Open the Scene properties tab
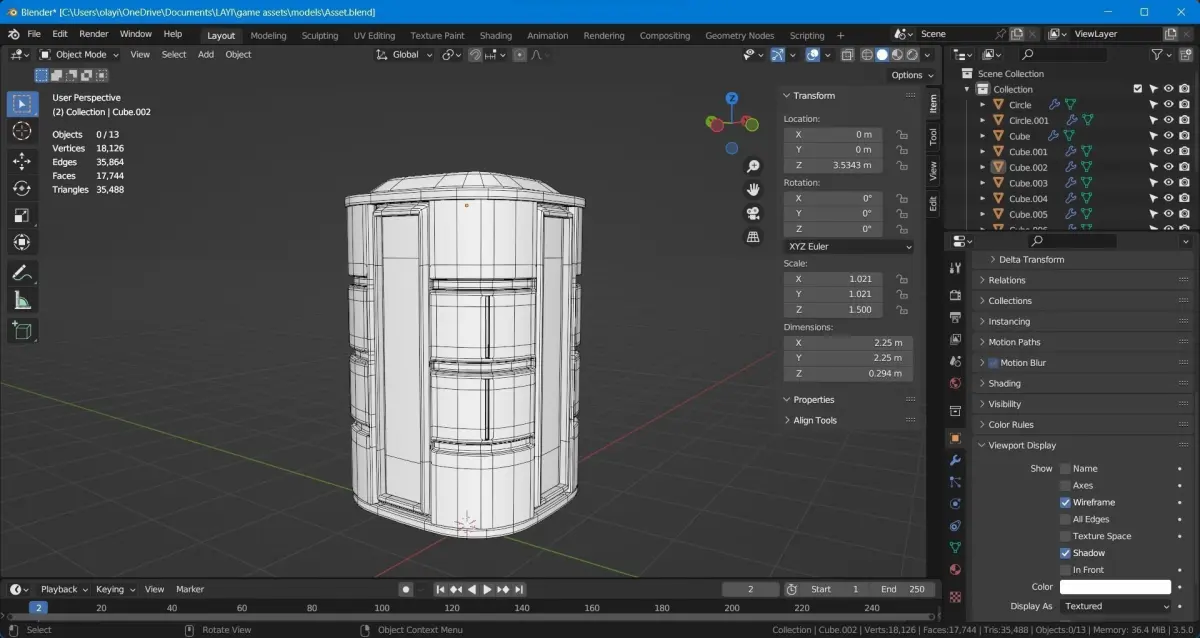The height and width of the screenshot is (638, 1200). (955, 361)
